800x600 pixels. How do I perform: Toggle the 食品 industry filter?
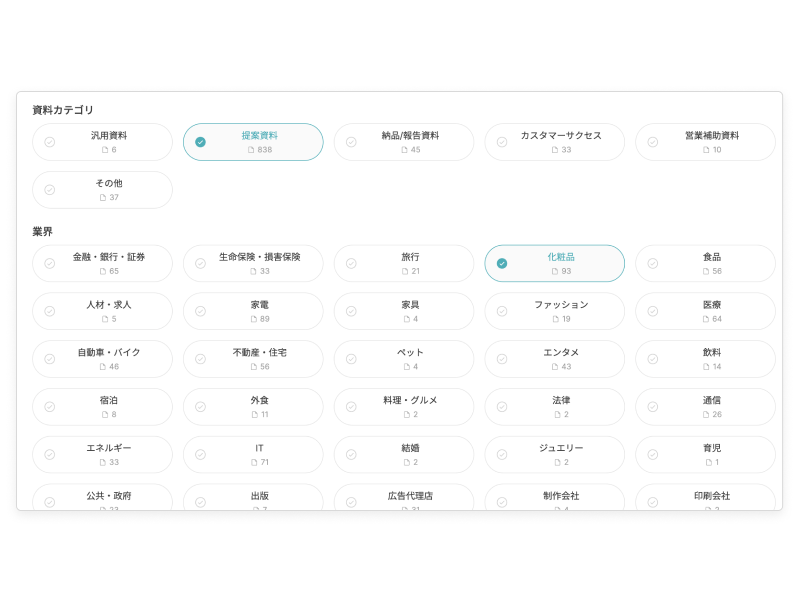705,264
